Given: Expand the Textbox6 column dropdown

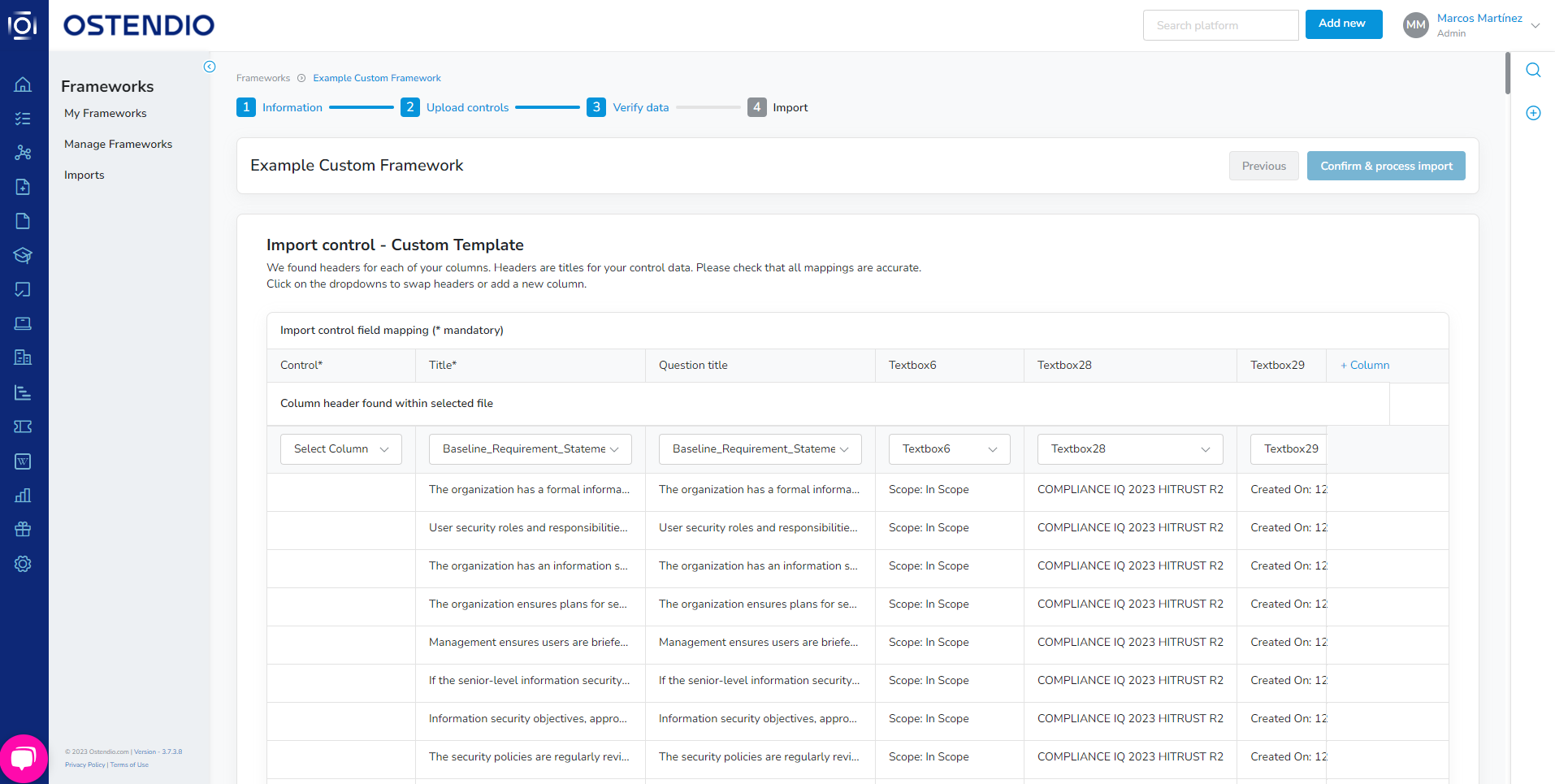Looking at the screenshot, I should click(948, 448).
